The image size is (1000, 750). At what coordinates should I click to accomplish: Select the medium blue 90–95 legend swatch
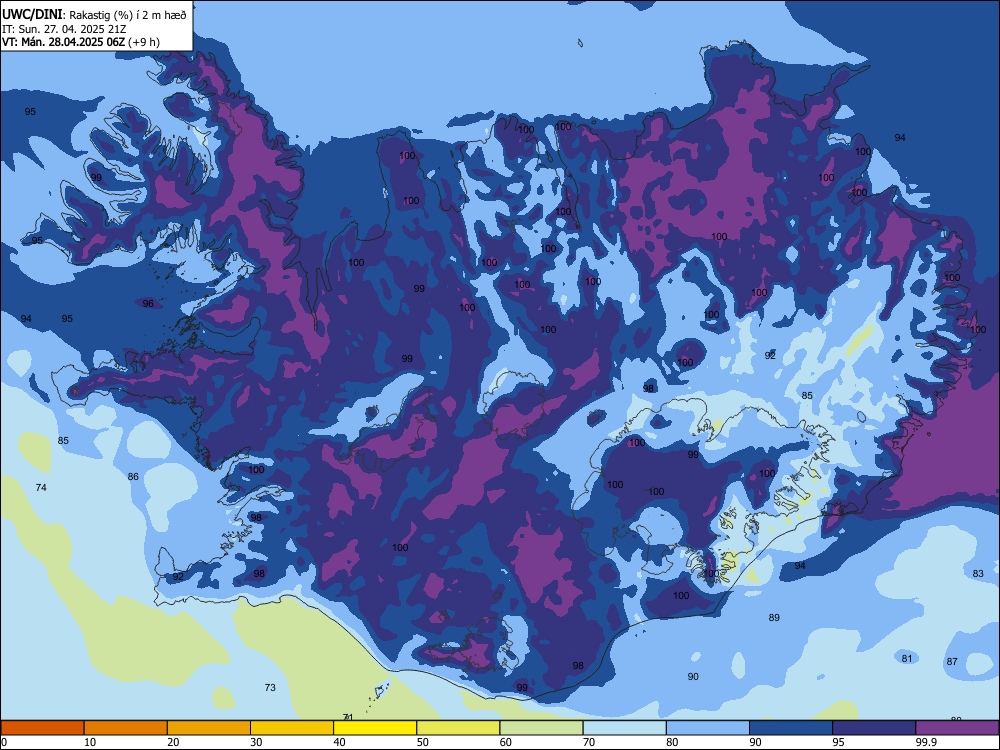791,728
